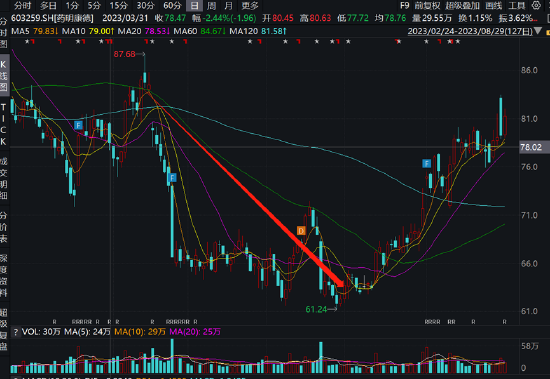This screenshot has width=550, height=379.
Task: Click the 2023/02/24-2023/08/29 date range
Action: [x=470, y=31]
